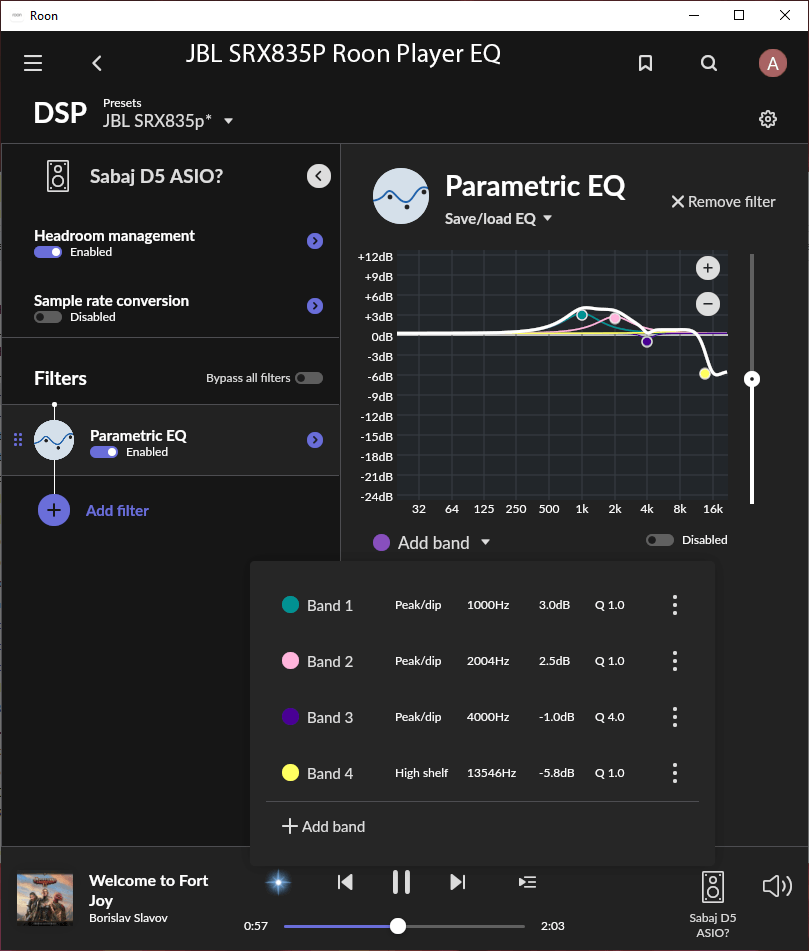Click Add band at bottom of band list
This screenshot has width=809, height=951.
324,827
